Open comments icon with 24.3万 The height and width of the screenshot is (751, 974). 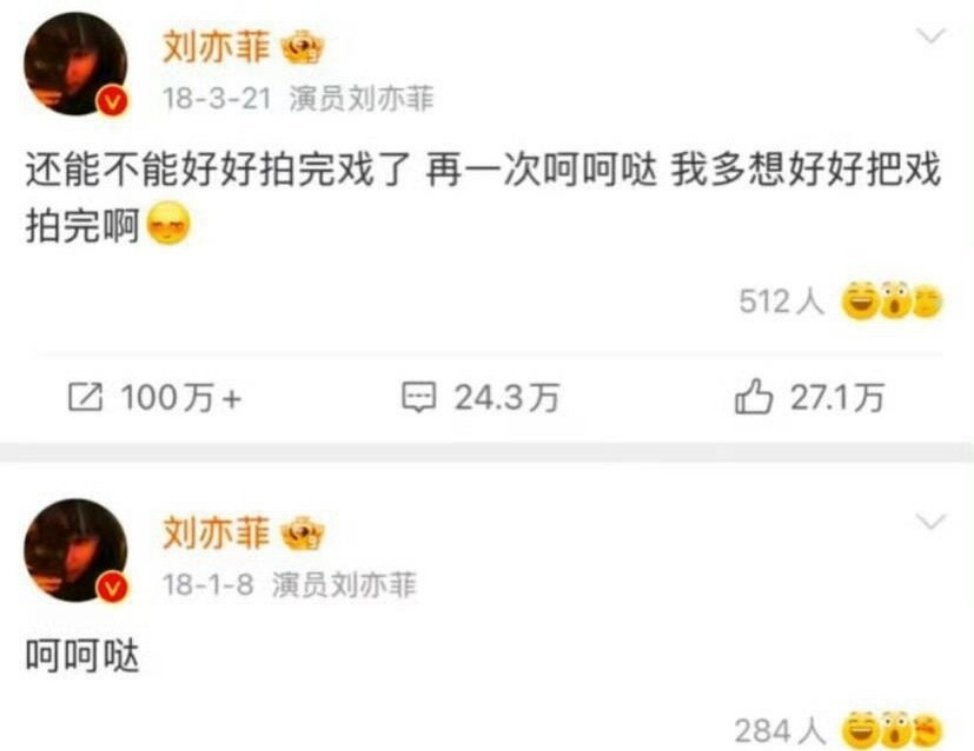419,398
